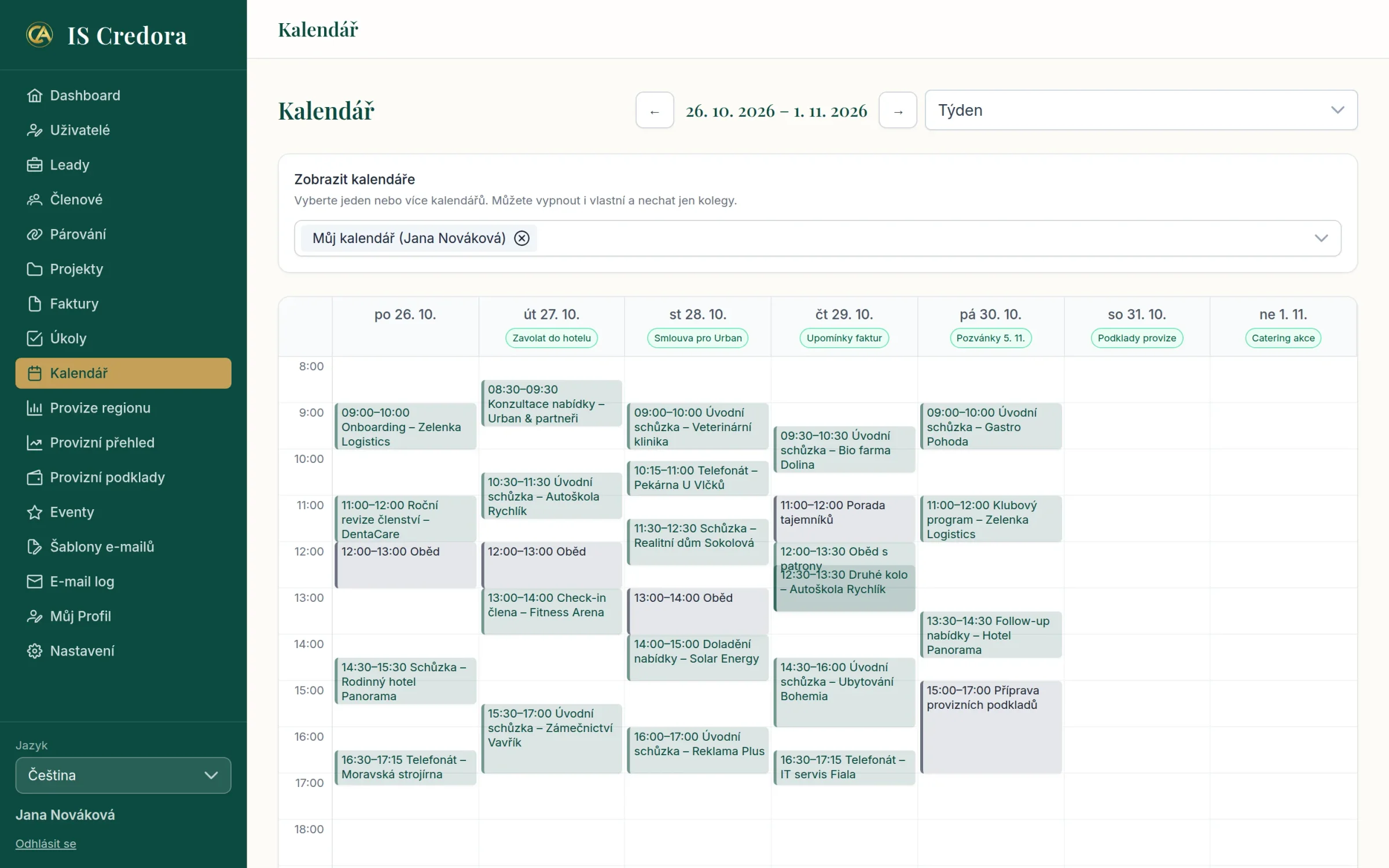1389x868 pixels.
Task: Open Onboarding – Zelenka Logistics event
Action: [406, 426]
